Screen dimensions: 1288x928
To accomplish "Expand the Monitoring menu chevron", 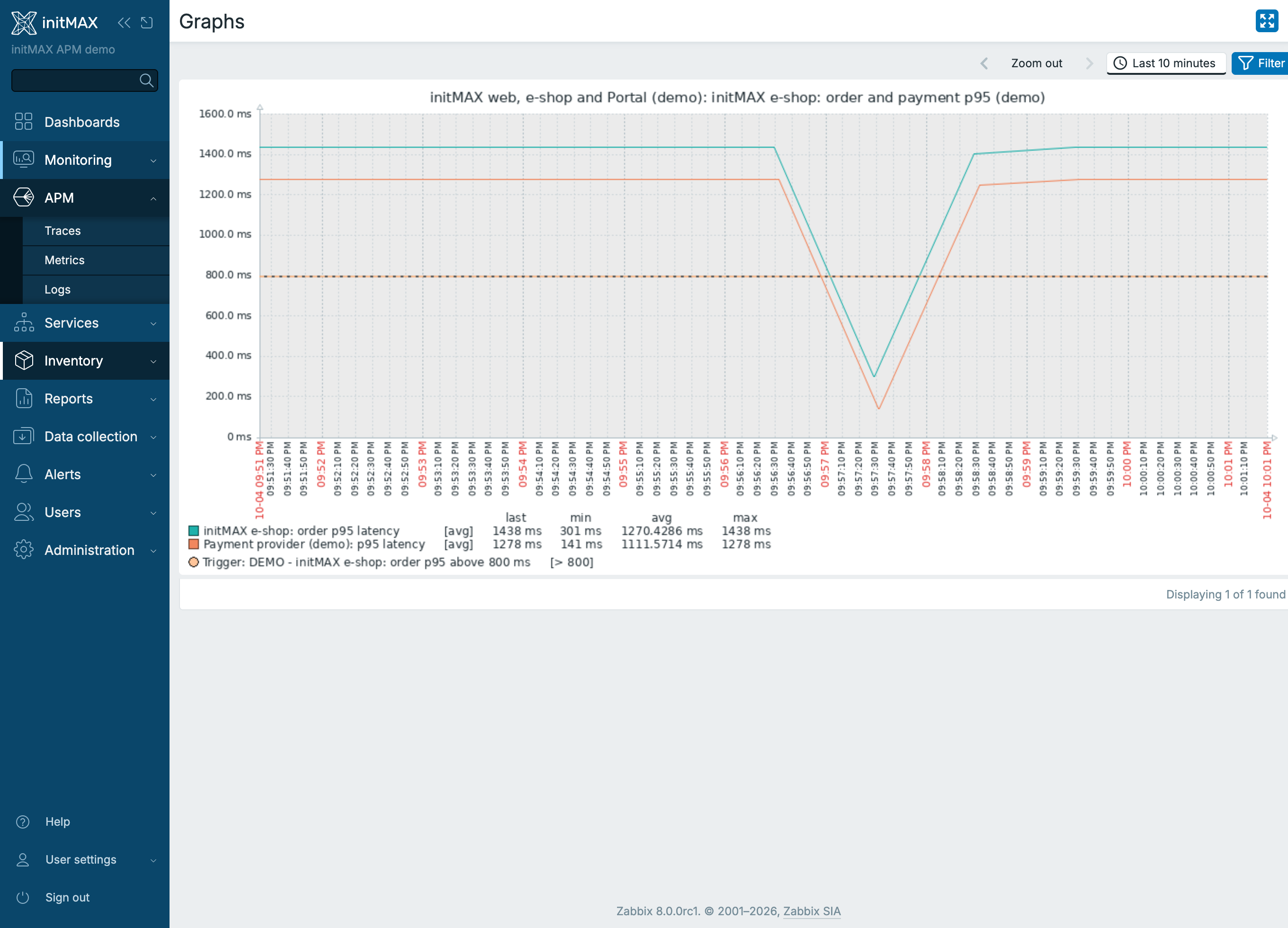I will click(x=153, y=161).
